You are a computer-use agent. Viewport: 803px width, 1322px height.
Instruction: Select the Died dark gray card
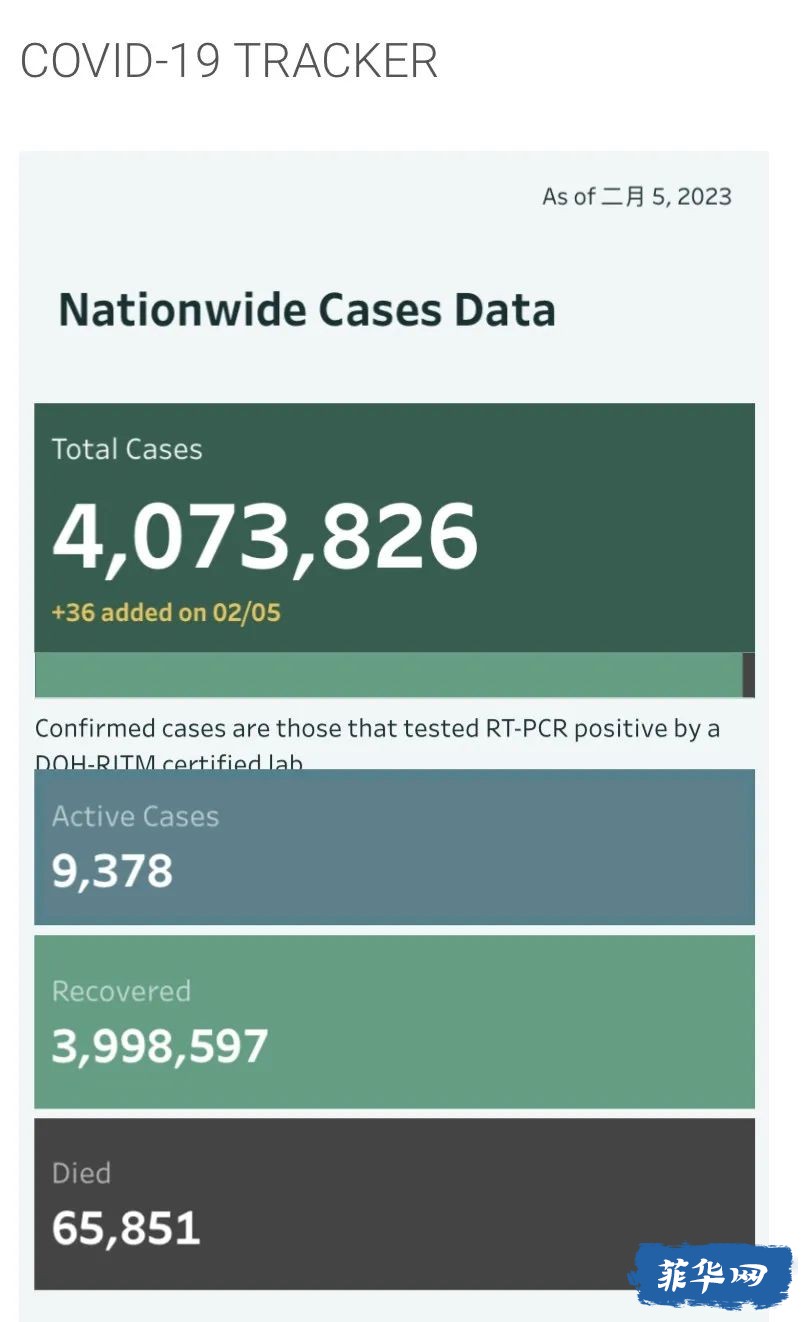click(394, 1204)
